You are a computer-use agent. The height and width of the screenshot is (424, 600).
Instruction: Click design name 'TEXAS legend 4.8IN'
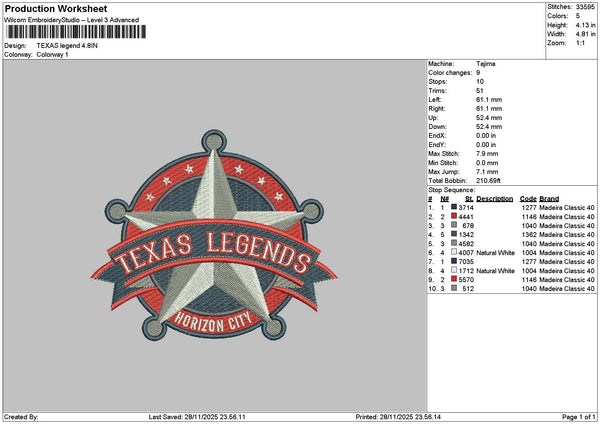click(x=67, y=46)
